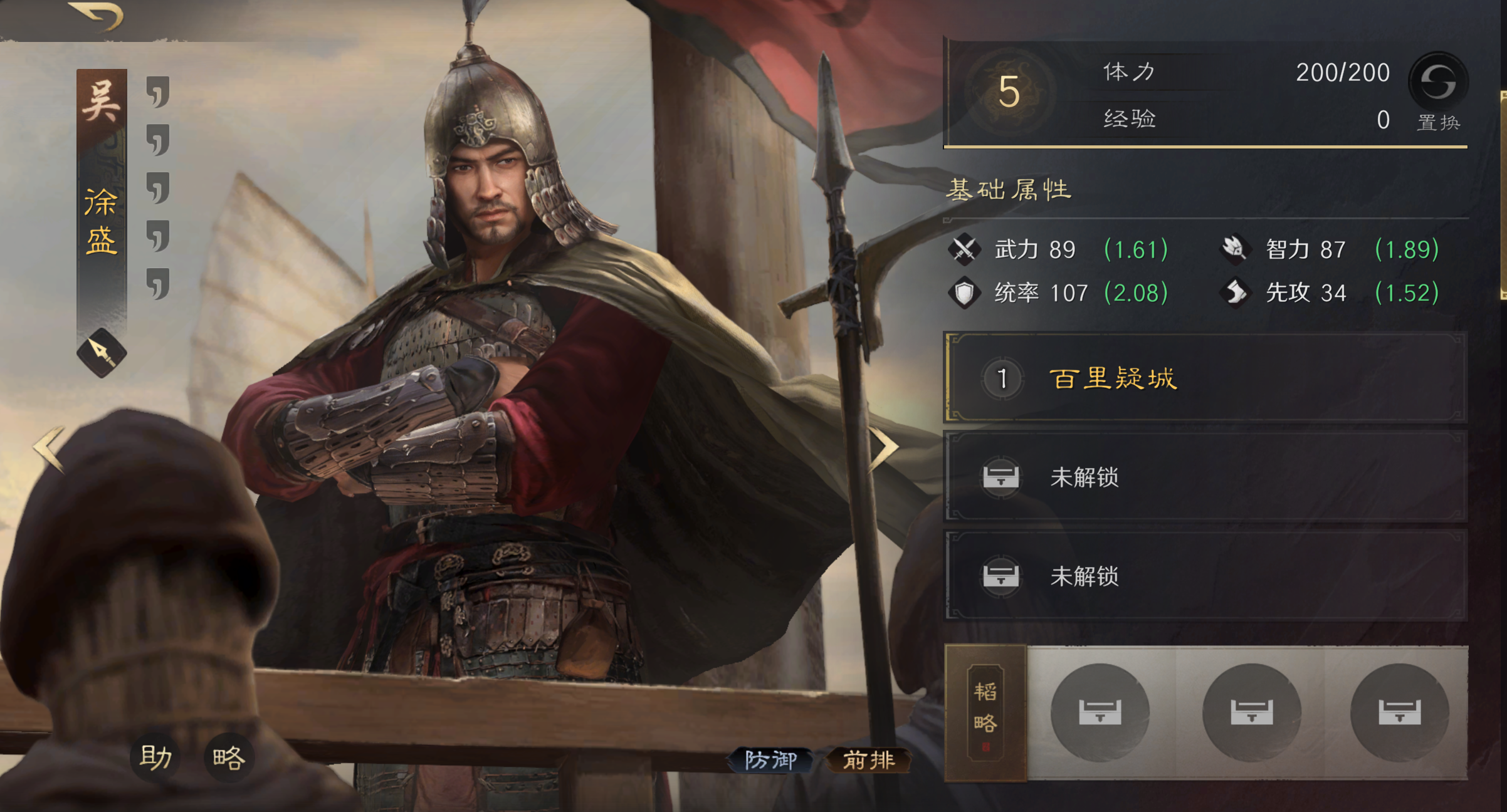Viewport: 1507px width, 812px height.
Task: Tap the second locked skill row 未解锁
Action: point(1205,576)
